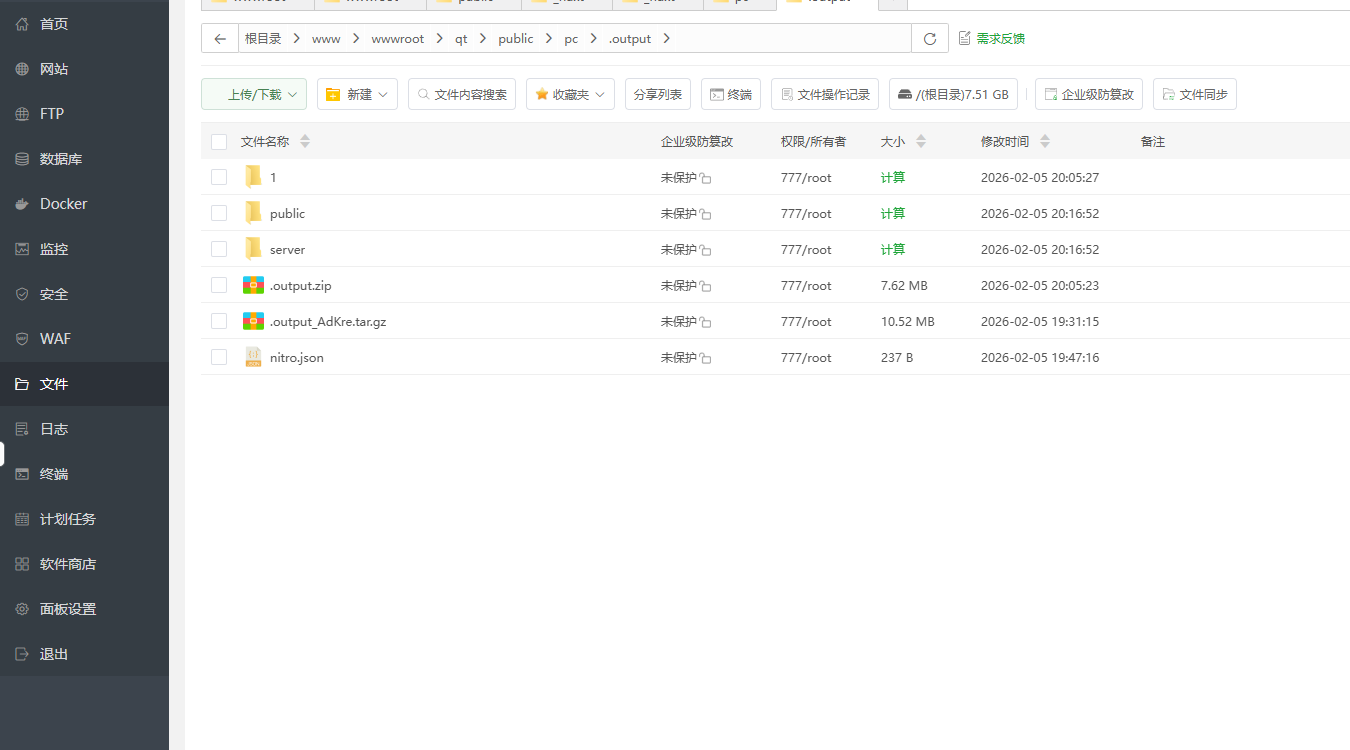The height and width of the screenshot is (750, 1350).
Task: Expand the 上传/下载 dropdown
Action: [254, 95]
